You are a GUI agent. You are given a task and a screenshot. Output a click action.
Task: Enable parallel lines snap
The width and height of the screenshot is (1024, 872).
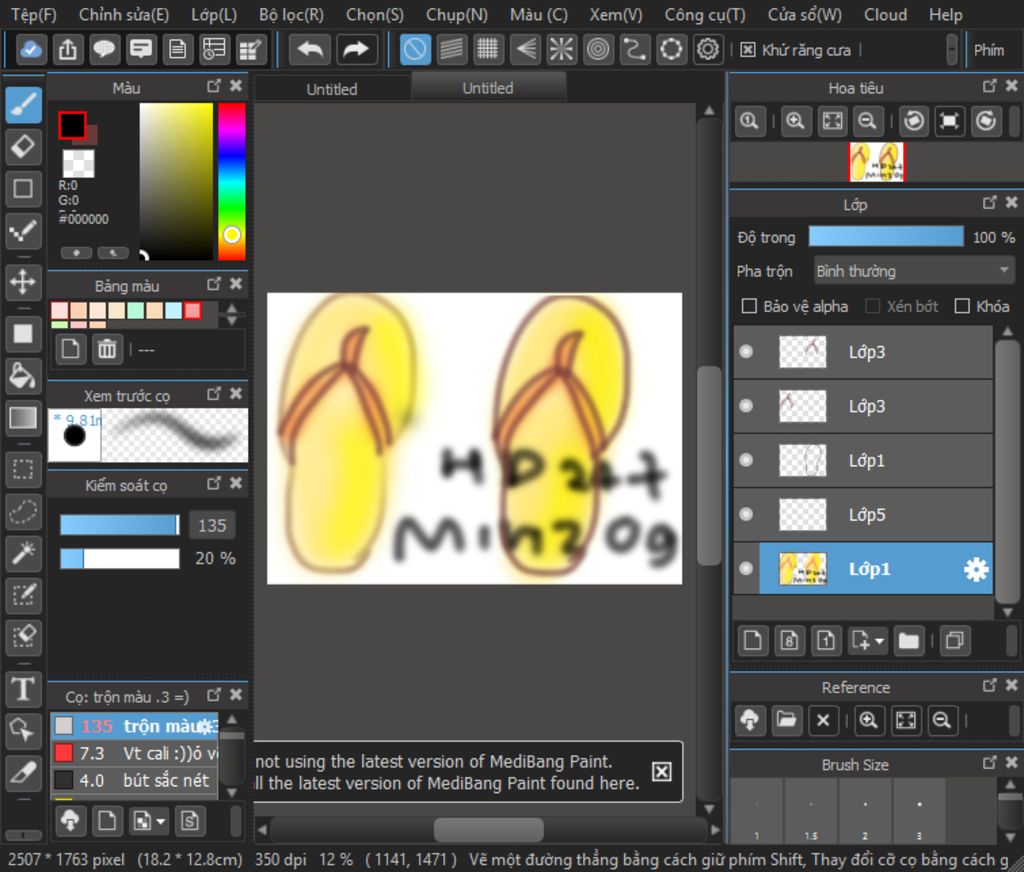(x=451, y=49)
